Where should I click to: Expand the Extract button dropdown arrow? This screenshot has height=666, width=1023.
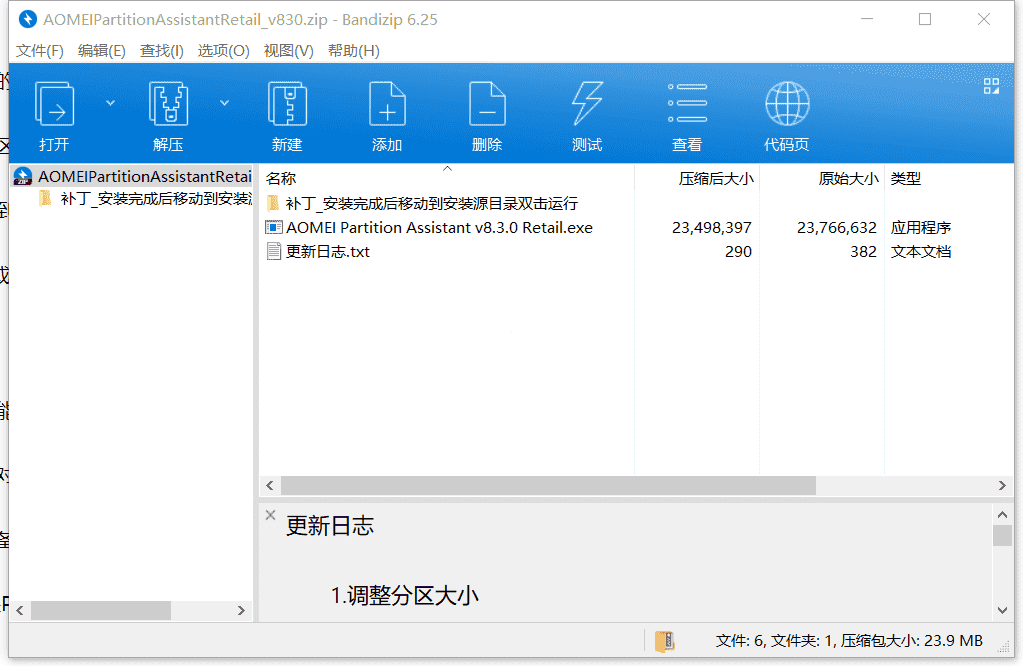pos(224,103)
